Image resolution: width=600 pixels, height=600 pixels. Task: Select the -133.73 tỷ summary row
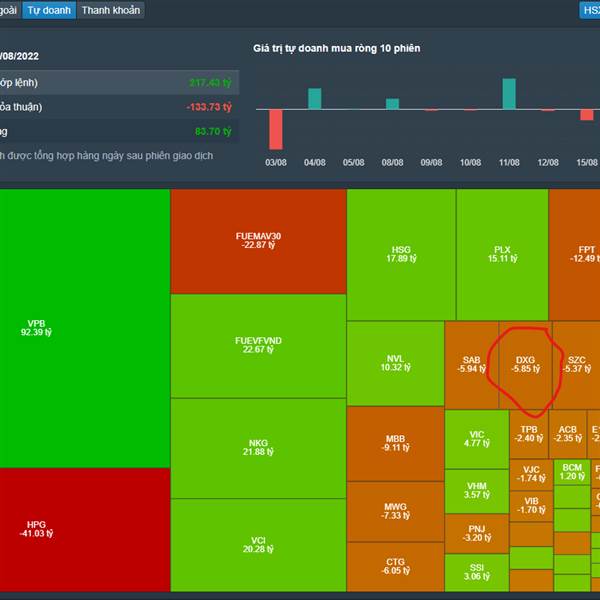coord(119,107)
